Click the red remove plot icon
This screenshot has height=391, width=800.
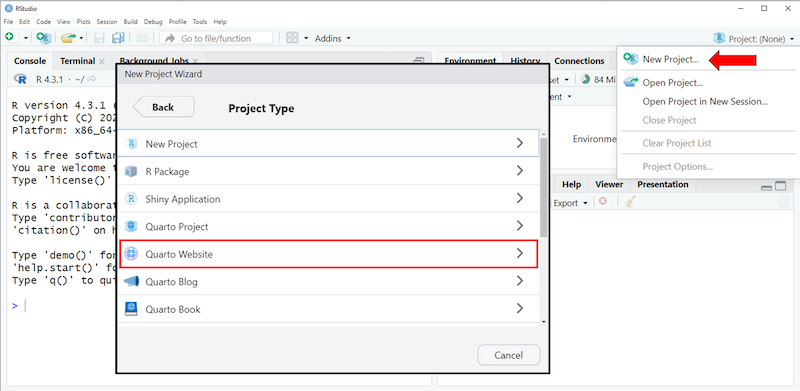603,202
